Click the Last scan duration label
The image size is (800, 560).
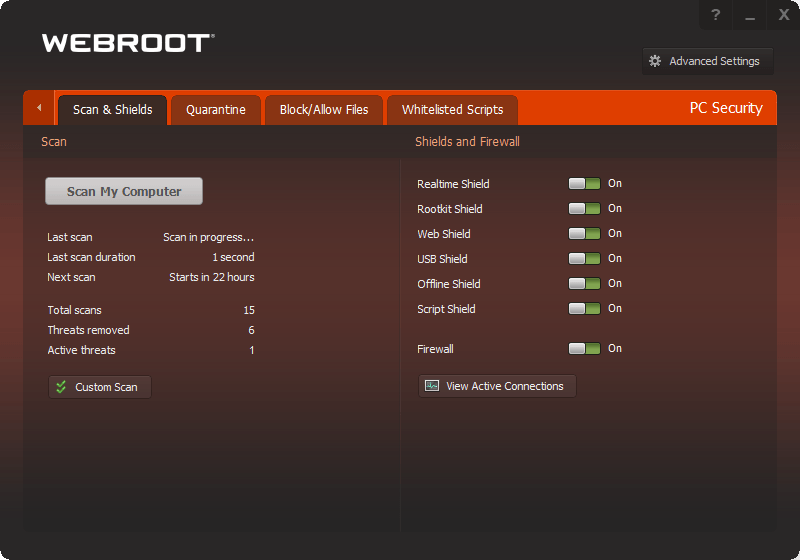91,257
